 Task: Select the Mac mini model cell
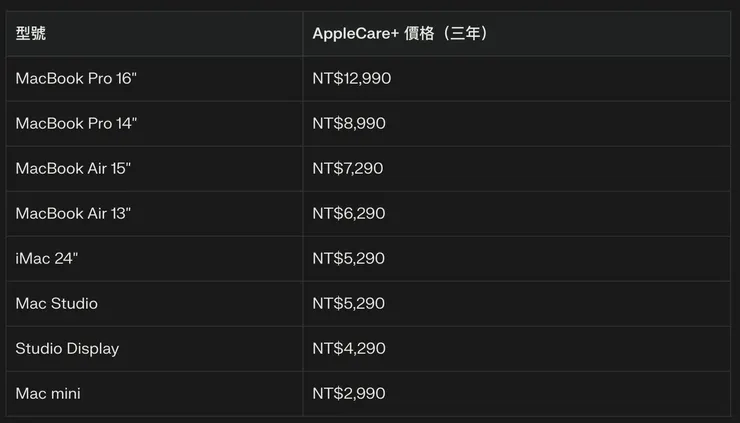[48, 394]
